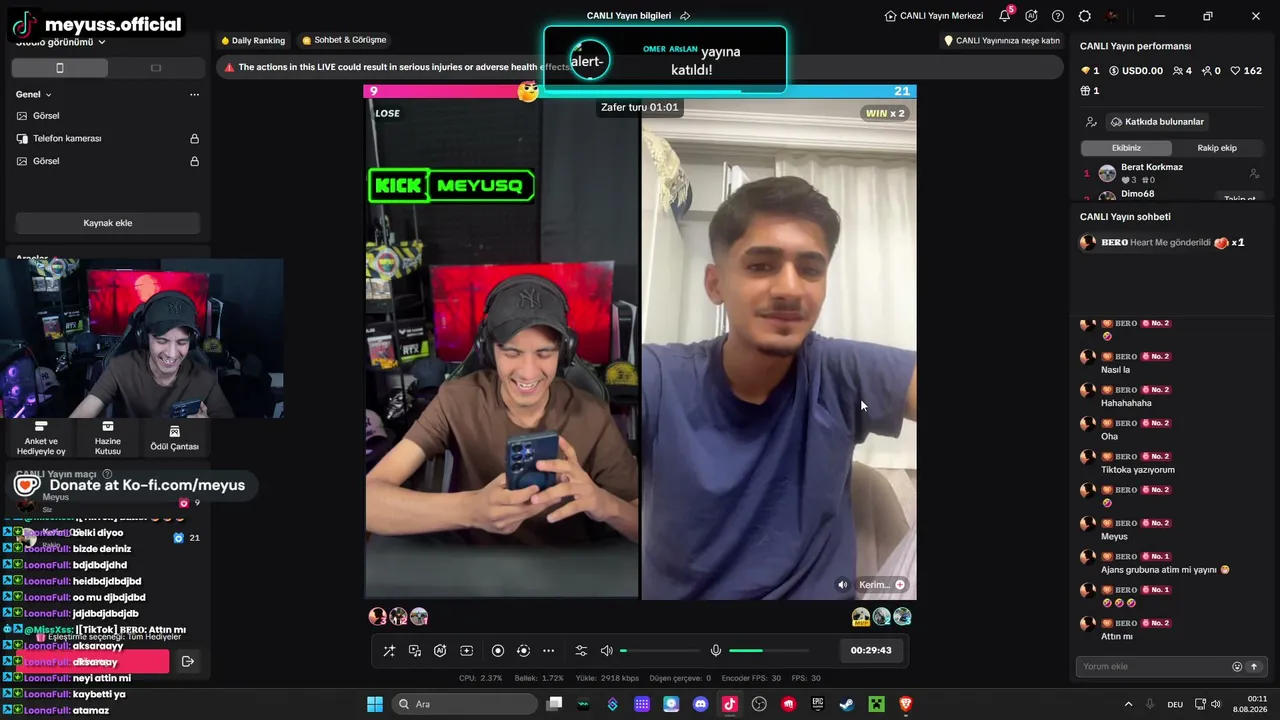Viewport: 1280px width, 720px height.
Task: Open Sohbet & Görüşme
Action: [344, 41]
